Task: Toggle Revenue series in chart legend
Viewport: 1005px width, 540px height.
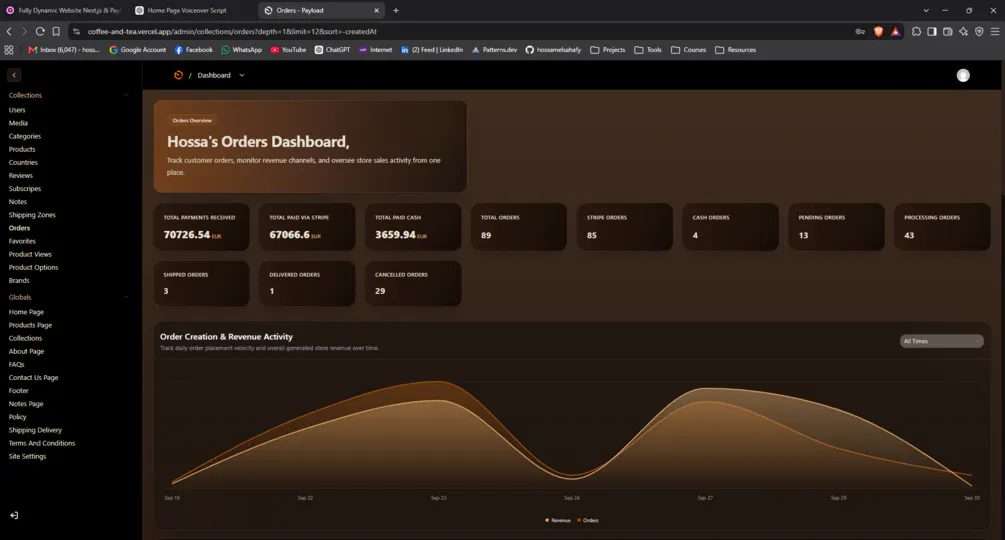Action: [558, 520]
